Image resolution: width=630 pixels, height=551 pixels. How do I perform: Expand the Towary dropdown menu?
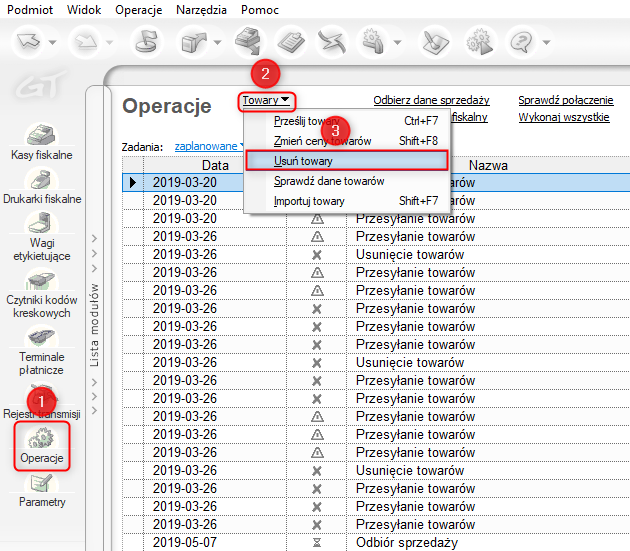pyautogui.click(x=267, y=100)
